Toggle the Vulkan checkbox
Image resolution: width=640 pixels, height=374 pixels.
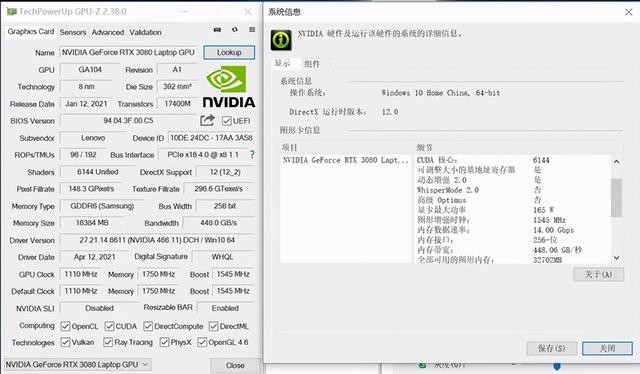click(65, 342)
